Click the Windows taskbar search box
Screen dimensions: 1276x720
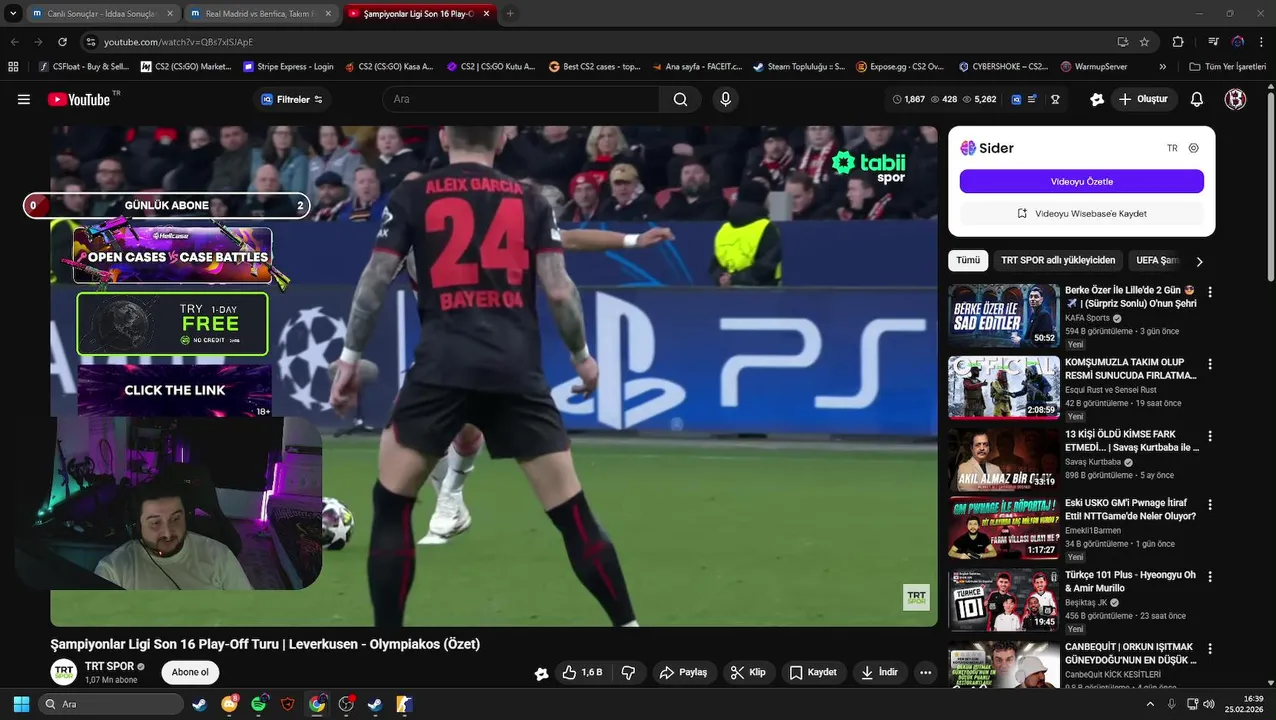click(x=111, y=704)
